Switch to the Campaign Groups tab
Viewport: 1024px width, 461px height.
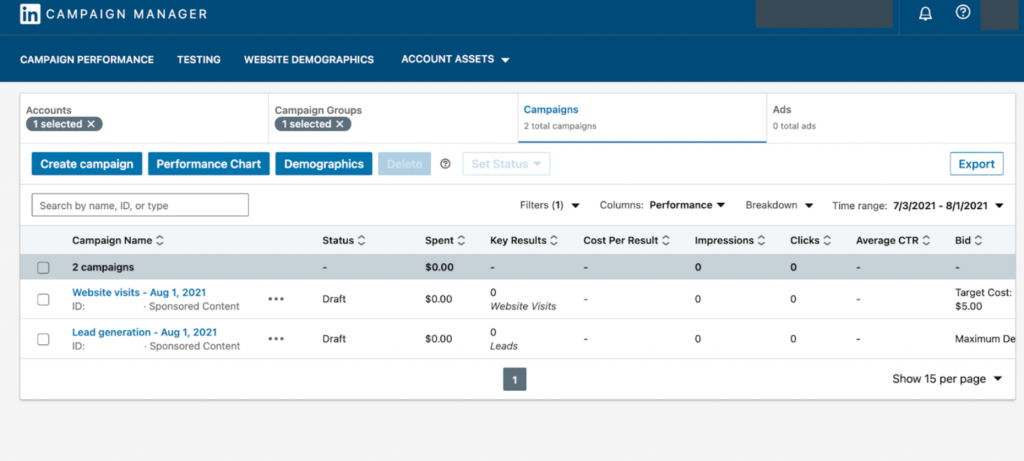point(393,118)
